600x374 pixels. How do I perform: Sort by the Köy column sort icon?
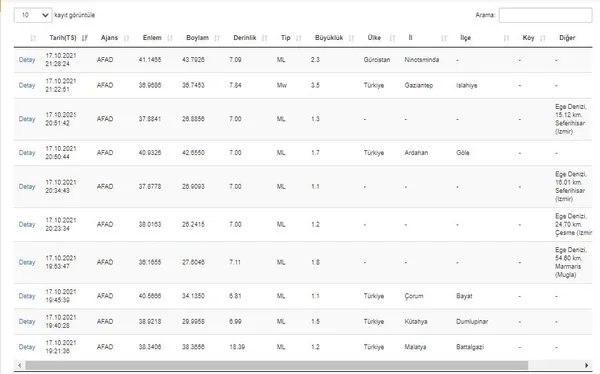click(x=543, y=38)
